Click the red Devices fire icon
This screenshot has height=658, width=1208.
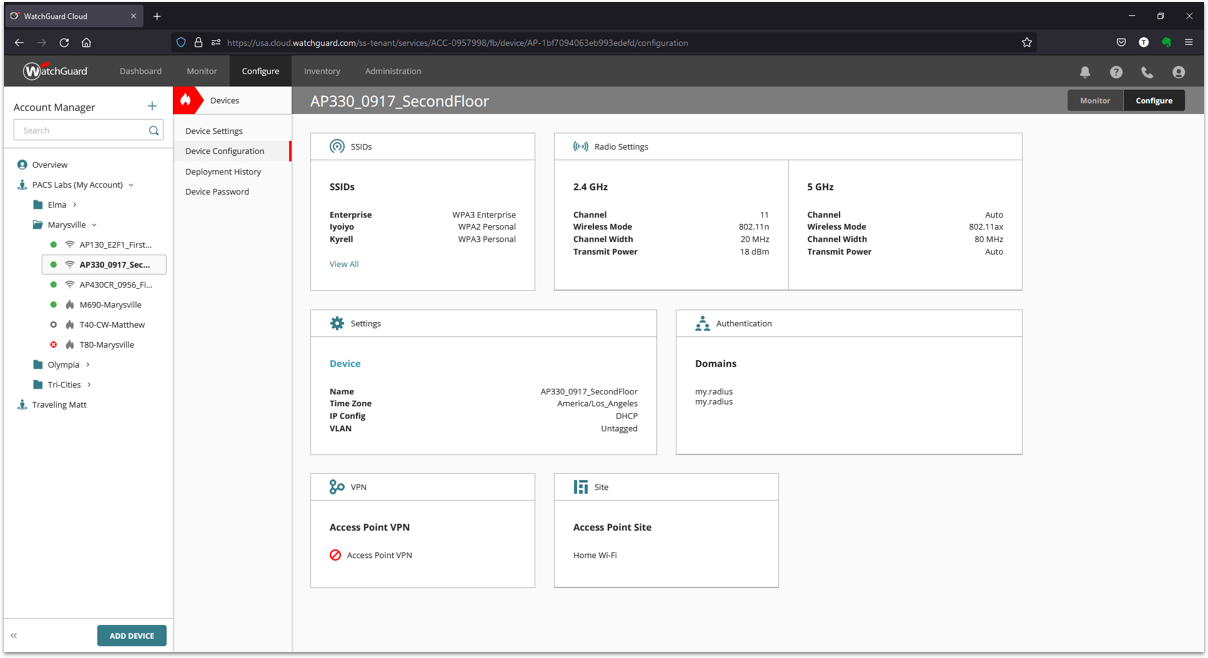point(185,100)
